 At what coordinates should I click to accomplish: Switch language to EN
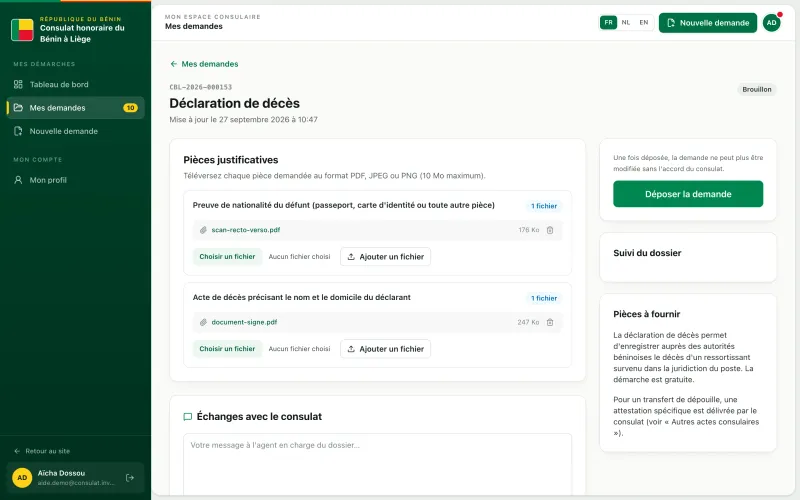click(x=644, y=22)
